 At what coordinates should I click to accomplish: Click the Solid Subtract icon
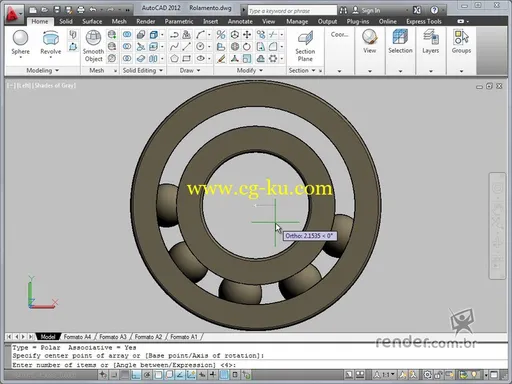(127, 46)
